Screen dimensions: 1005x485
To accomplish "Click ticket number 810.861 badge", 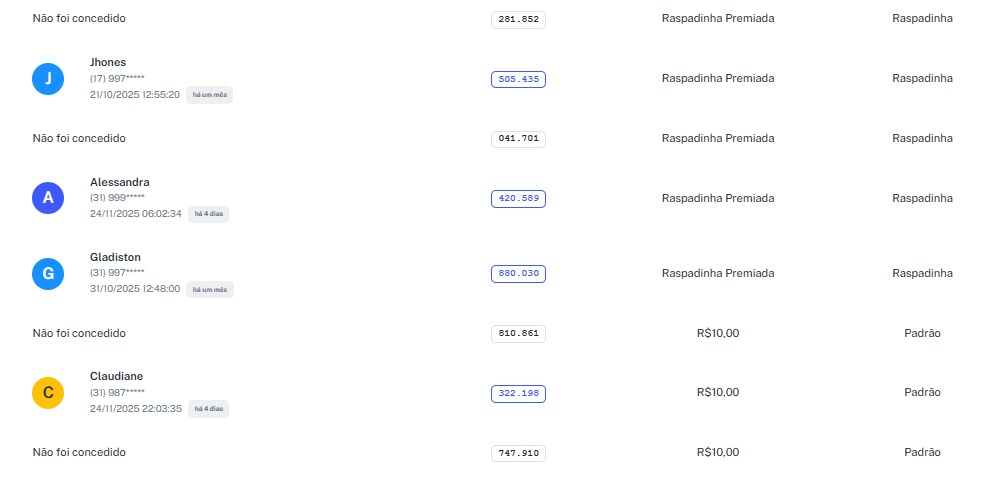I will click(x=518, y=333).
